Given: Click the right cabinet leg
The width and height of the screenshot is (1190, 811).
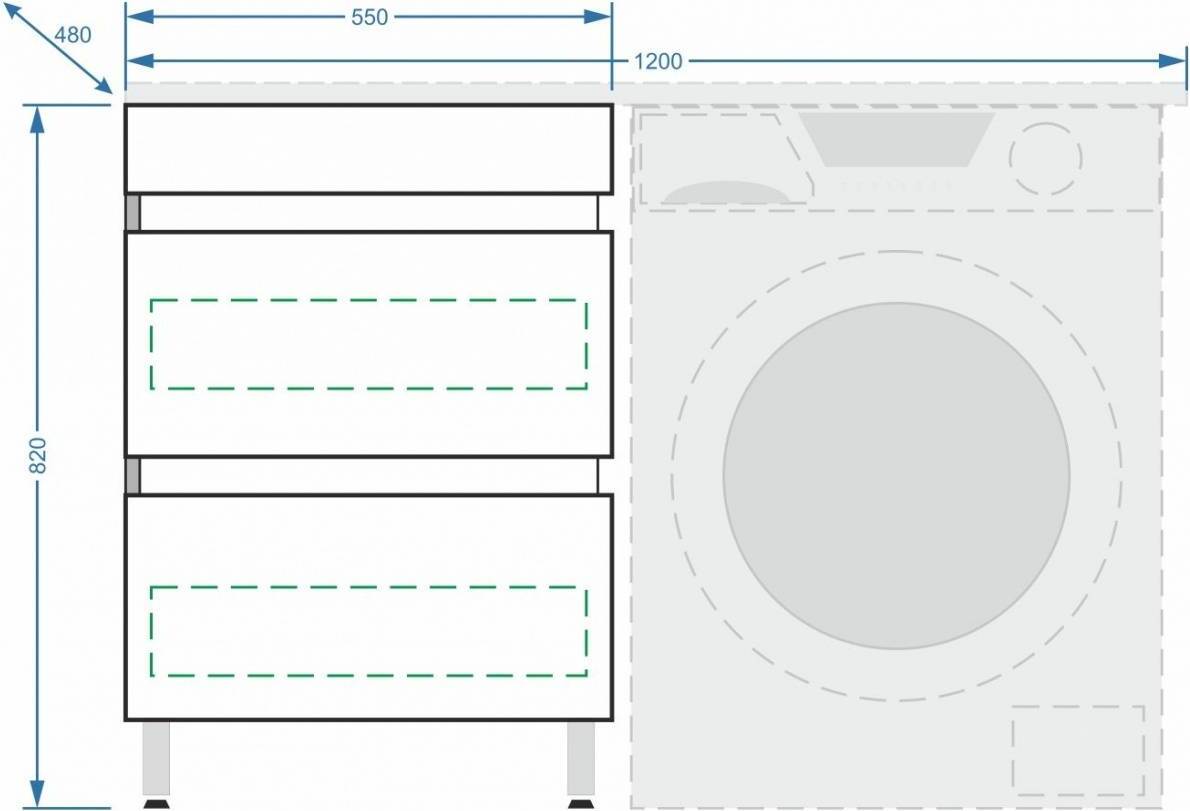Looking at the screenshot, I should (581, 758).
